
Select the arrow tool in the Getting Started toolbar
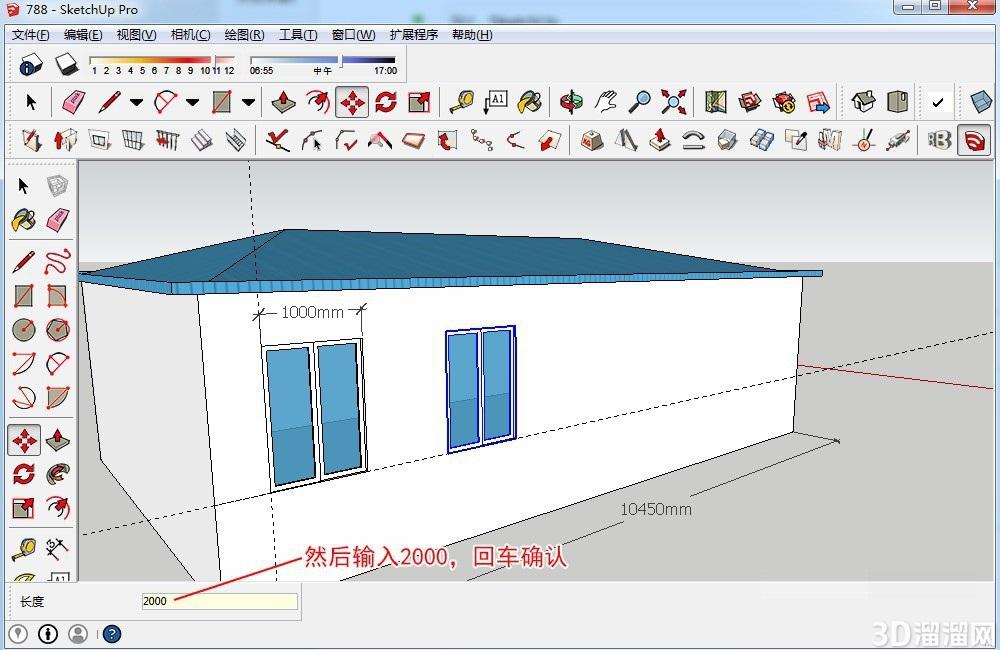tap(31, 102)
